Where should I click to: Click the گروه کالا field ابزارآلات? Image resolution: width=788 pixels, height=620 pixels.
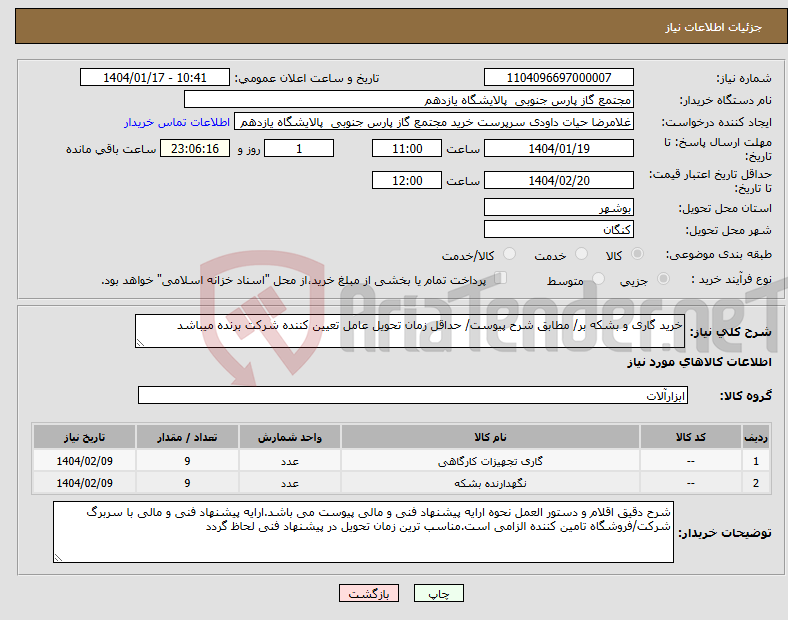point(413,395)
